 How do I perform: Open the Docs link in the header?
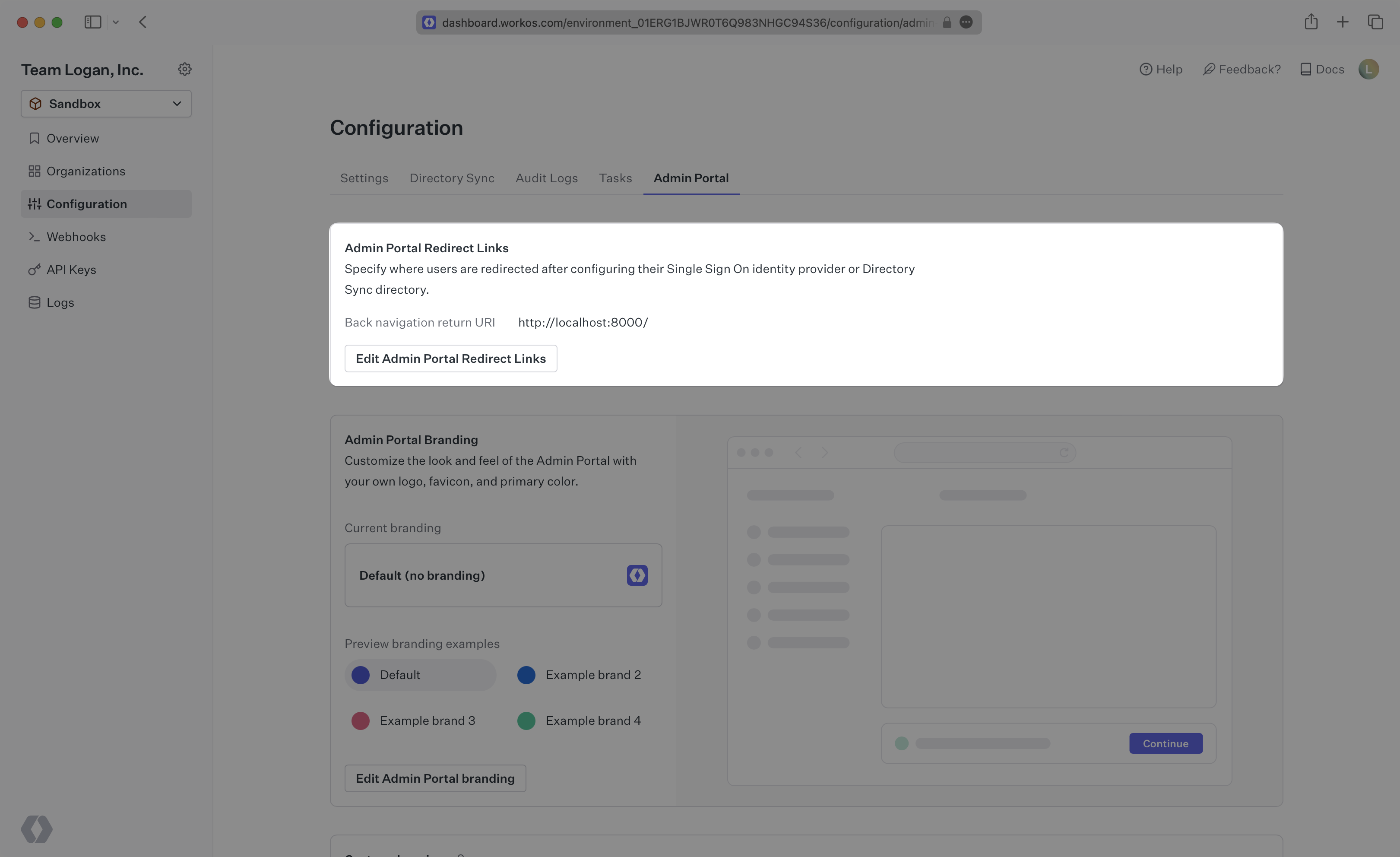click(1321, 69)
